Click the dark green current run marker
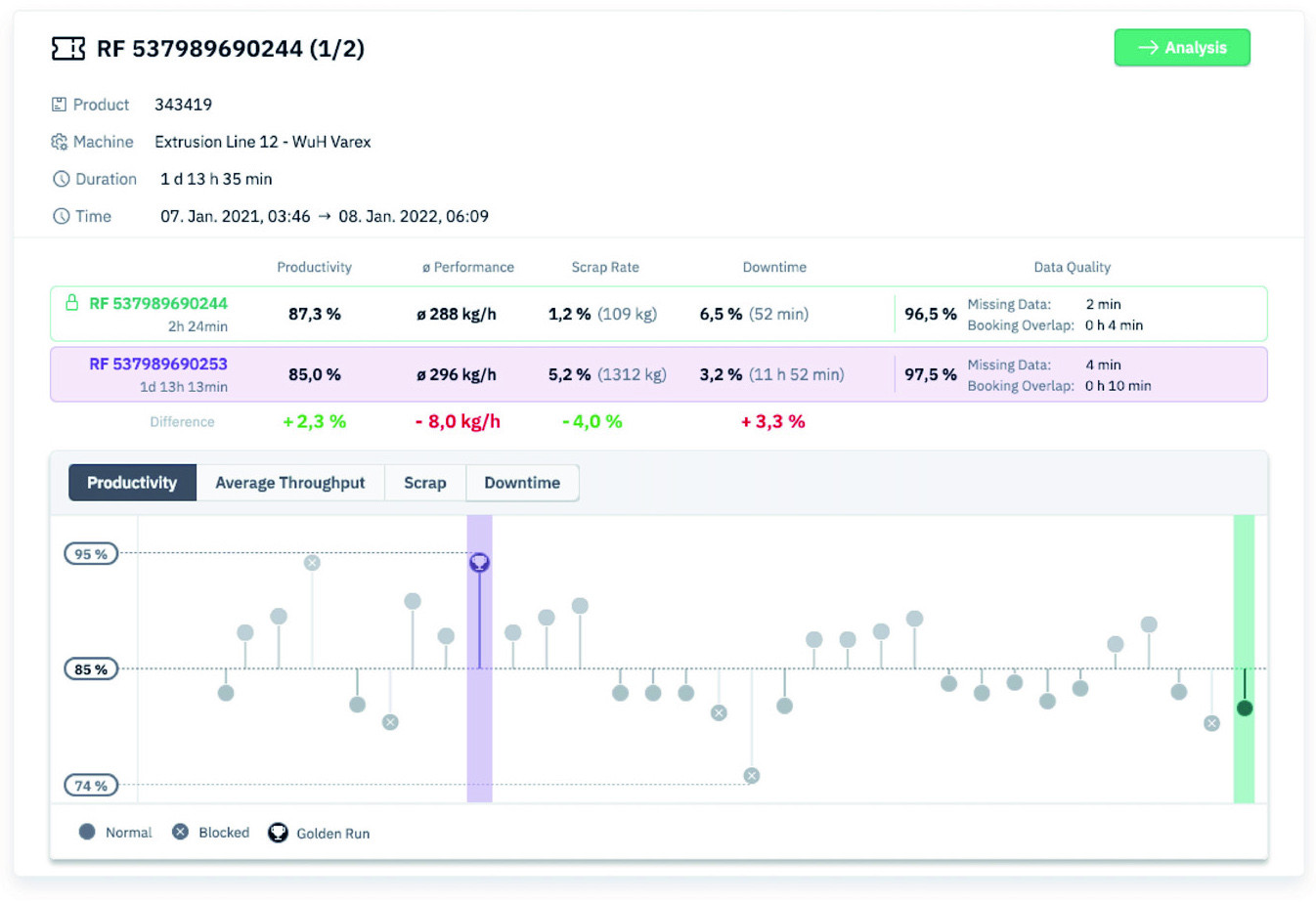 click(x=1244, y=708)
